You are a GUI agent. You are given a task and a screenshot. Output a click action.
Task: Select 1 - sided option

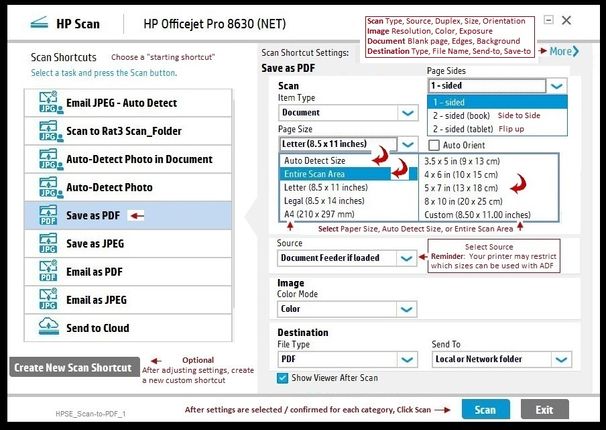(x=497, y=102)
